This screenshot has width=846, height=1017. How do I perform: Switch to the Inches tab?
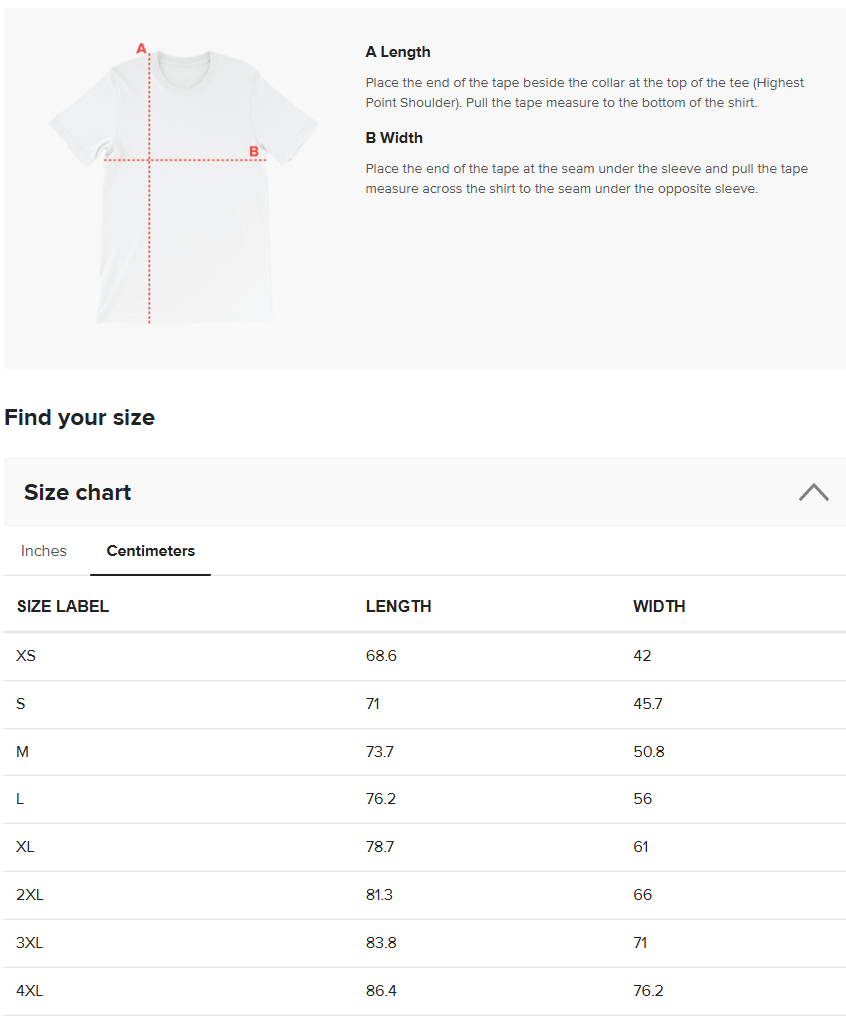coord(44,551)
